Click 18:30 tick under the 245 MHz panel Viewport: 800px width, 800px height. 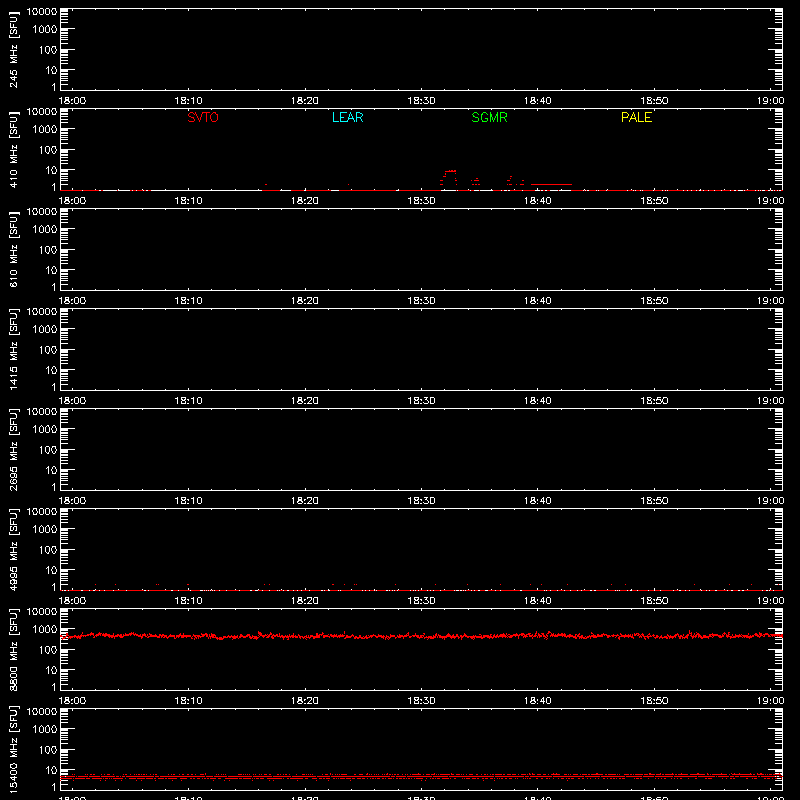[x=421, y=101]
